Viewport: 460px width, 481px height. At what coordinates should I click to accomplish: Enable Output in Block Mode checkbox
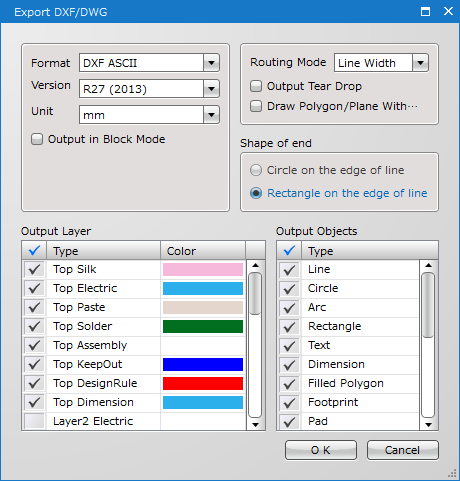click(37, 139)
